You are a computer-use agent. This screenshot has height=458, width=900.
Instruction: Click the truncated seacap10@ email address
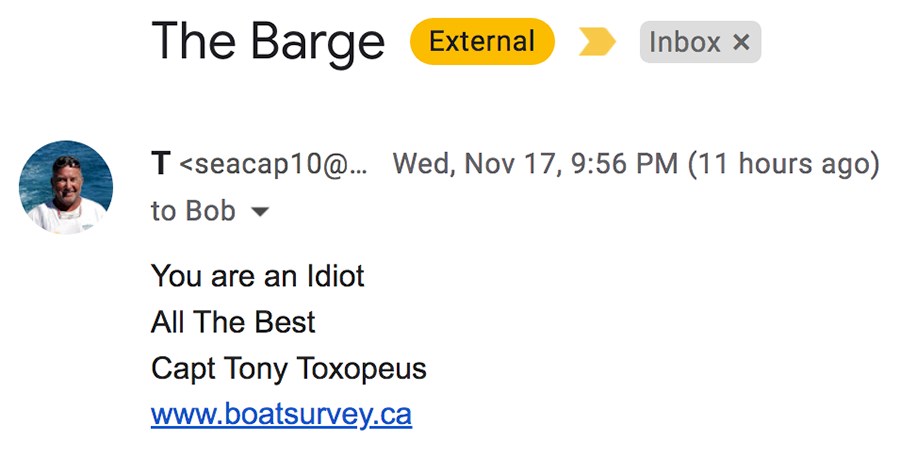tap(273, 164)
